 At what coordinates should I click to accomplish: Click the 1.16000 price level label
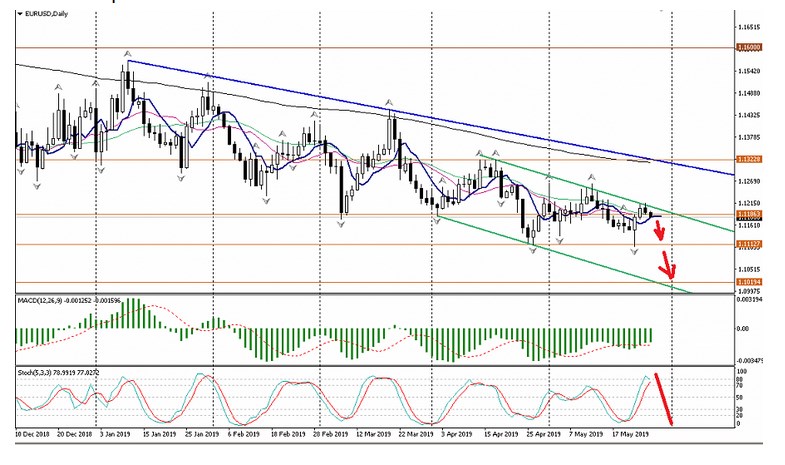tap(746, 47)
